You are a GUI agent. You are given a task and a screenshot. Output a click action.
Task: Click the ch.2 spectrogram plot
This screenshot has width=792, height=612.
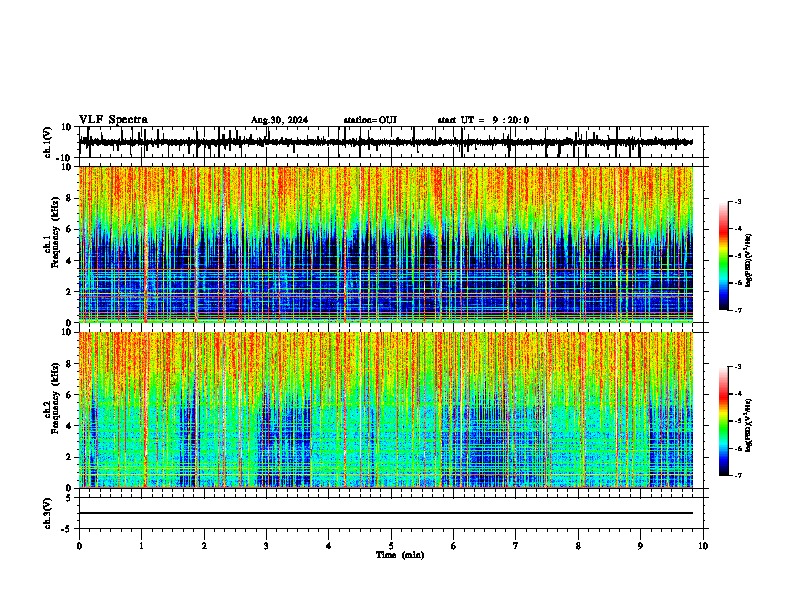click(x=385, y=410)
